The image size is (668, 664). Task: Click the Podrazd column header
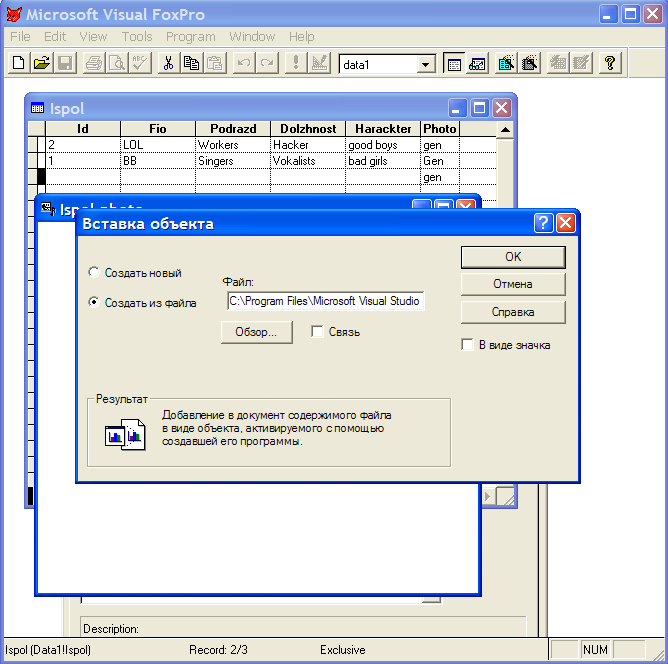(233, 129)
